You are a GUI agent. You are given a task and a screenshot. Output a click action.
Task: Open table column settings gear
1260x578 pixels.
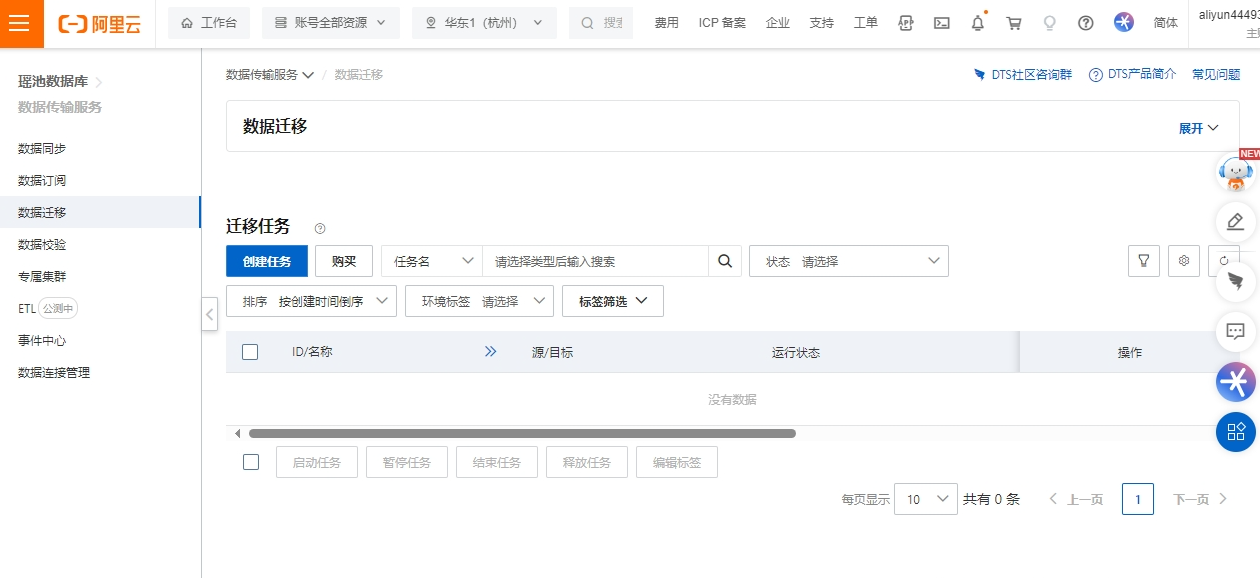click(1184, 261)
